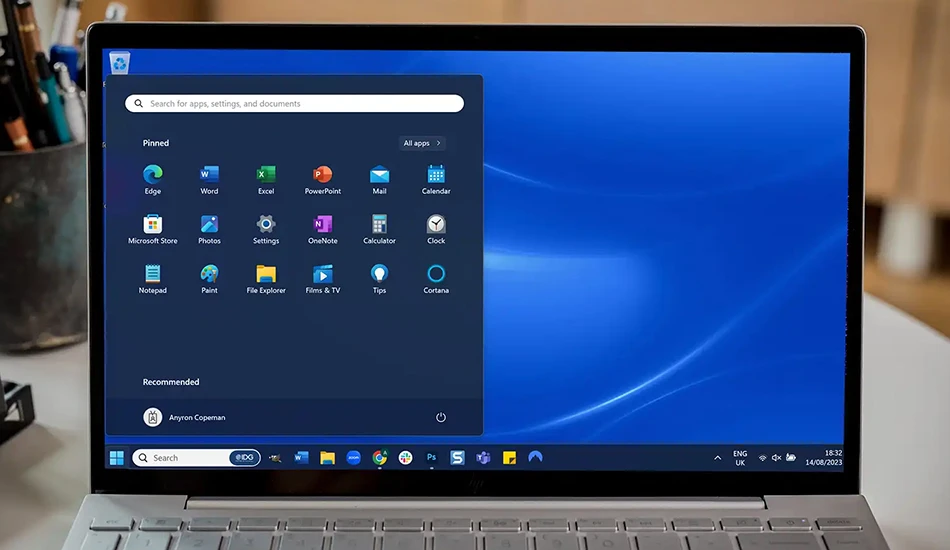This screenshot has width=950, height=550.
Task: Open Snagit from the taskbar
Action: [457, 458]
